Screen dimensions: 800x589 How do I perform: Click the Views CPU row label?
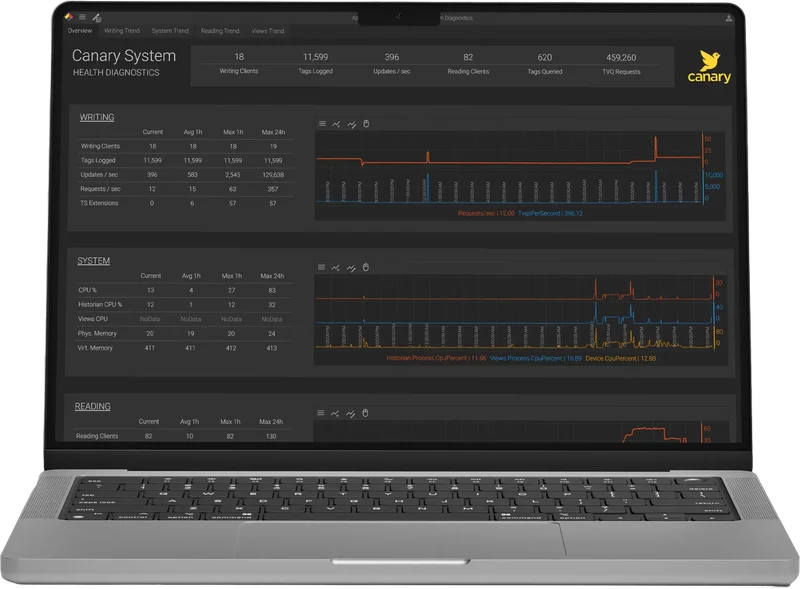click(x=92, y=318)
